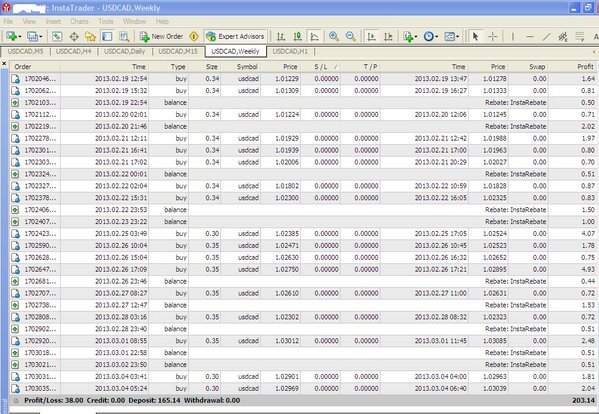Close the terminal panel with X
Image resolution: width=599 pixels, height=414 pixels.
coord(4,63)
